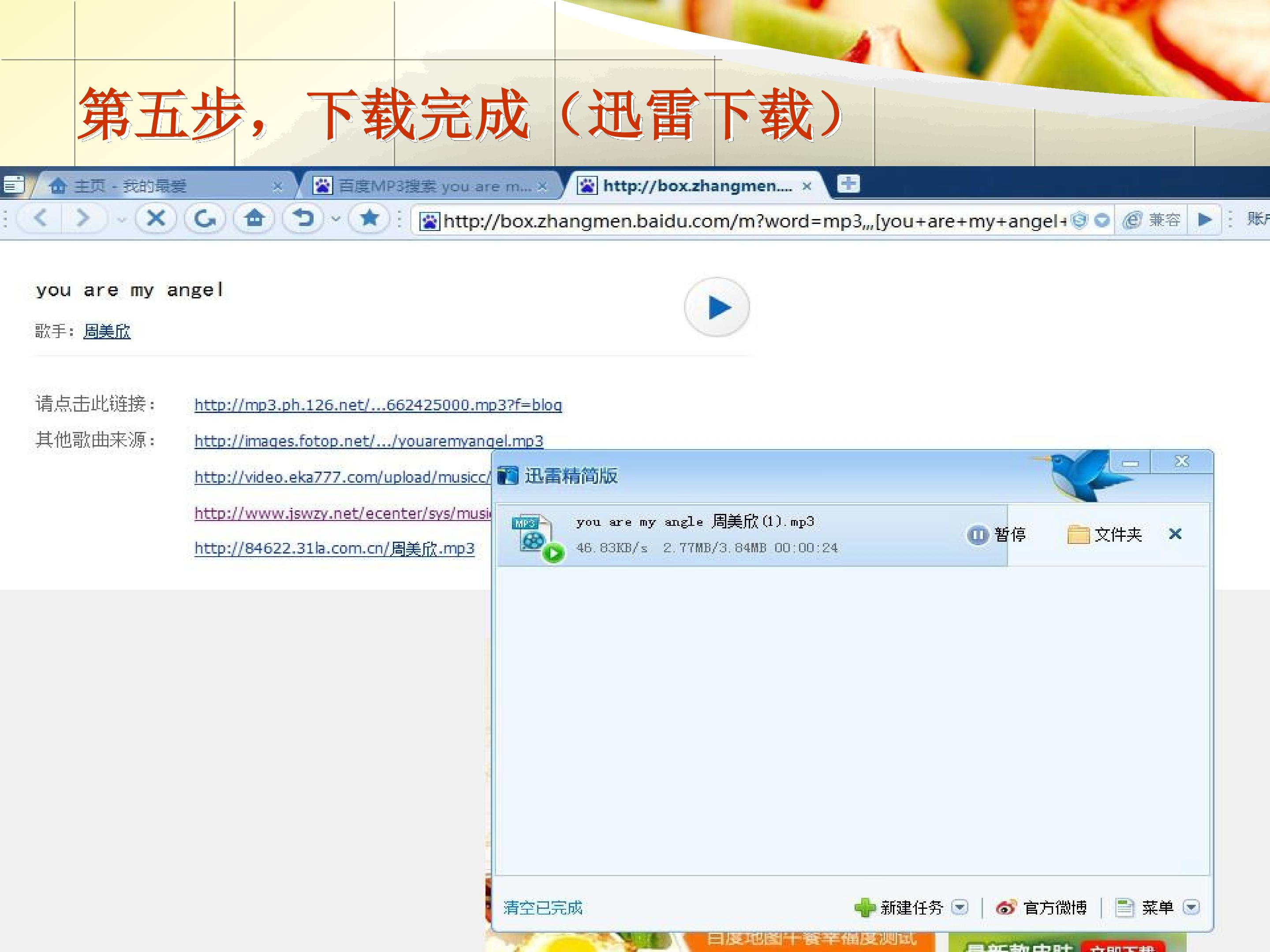The width and height of the screenshot is (1270, 952).
Task: Open a new tab with plus button
Action: tap(848, 184)
